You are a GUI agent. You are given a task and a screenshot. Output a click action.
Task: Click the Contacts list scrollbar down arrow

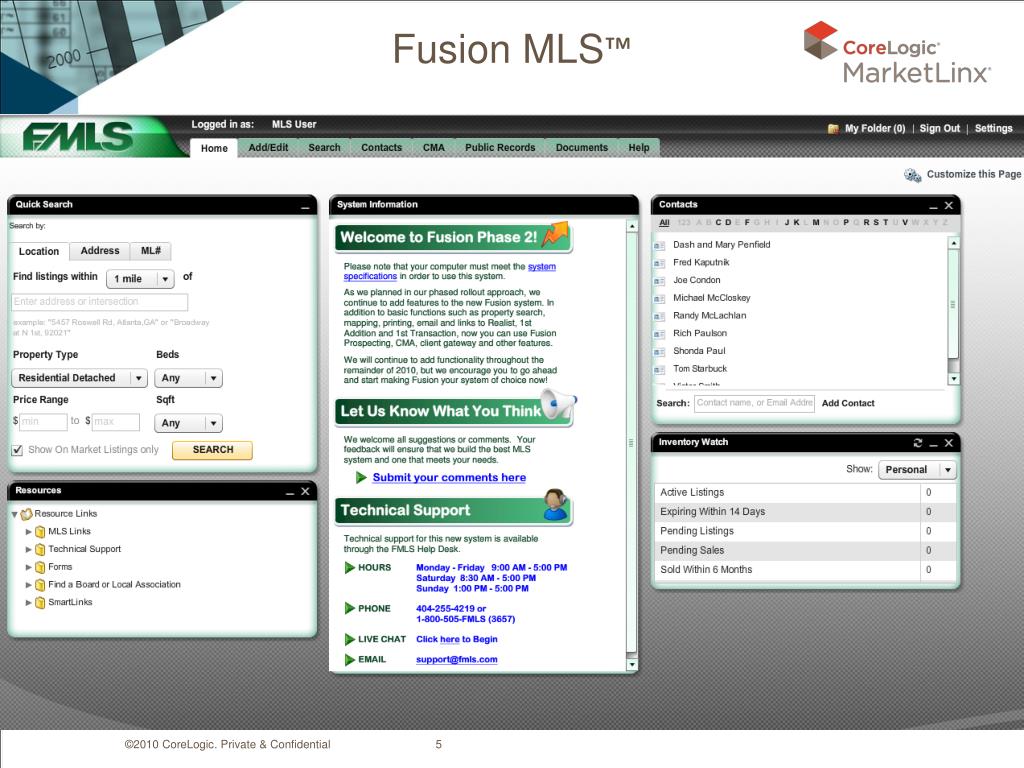click(x=954, y=379)
